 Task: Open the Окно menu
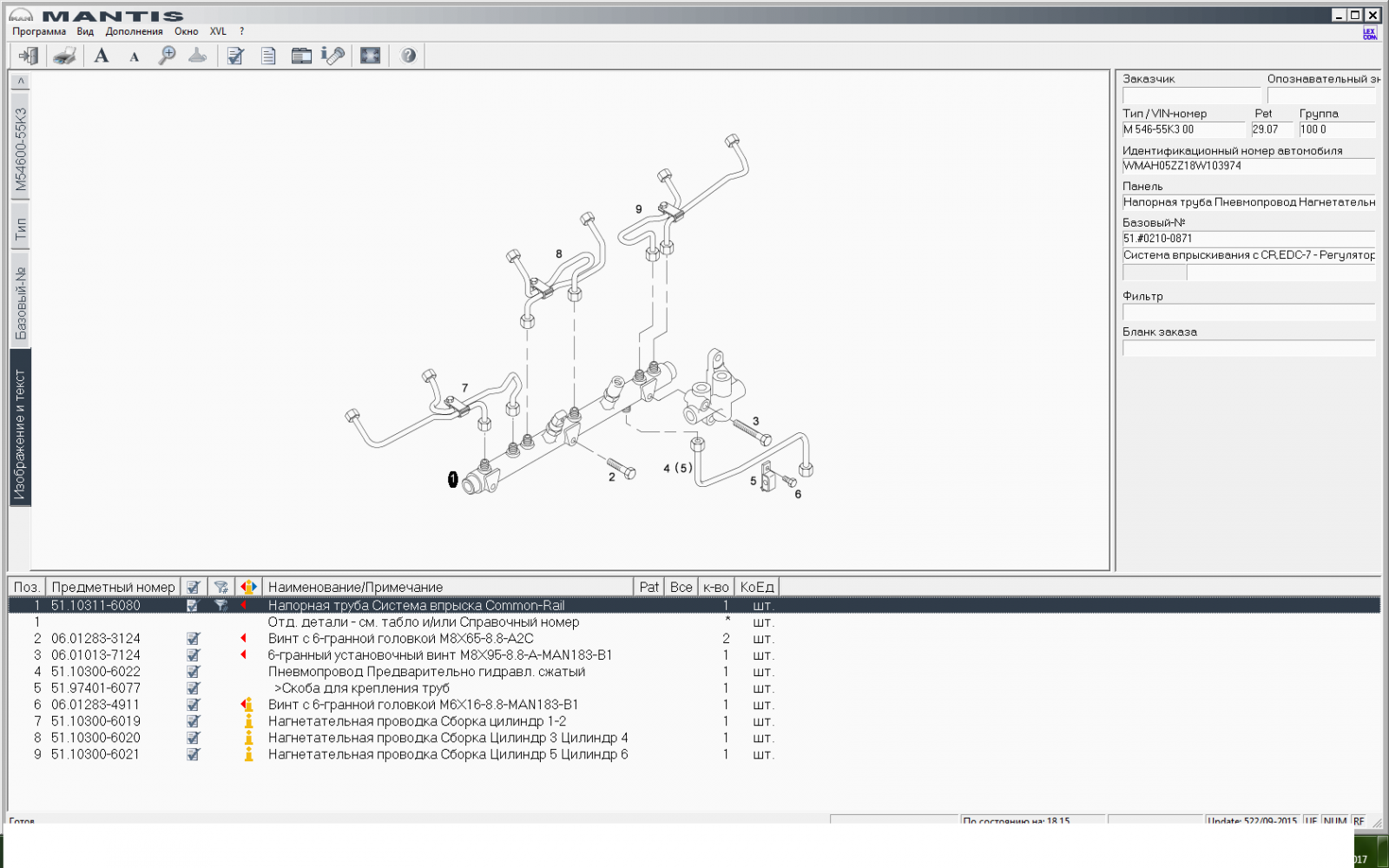(186, 31)
